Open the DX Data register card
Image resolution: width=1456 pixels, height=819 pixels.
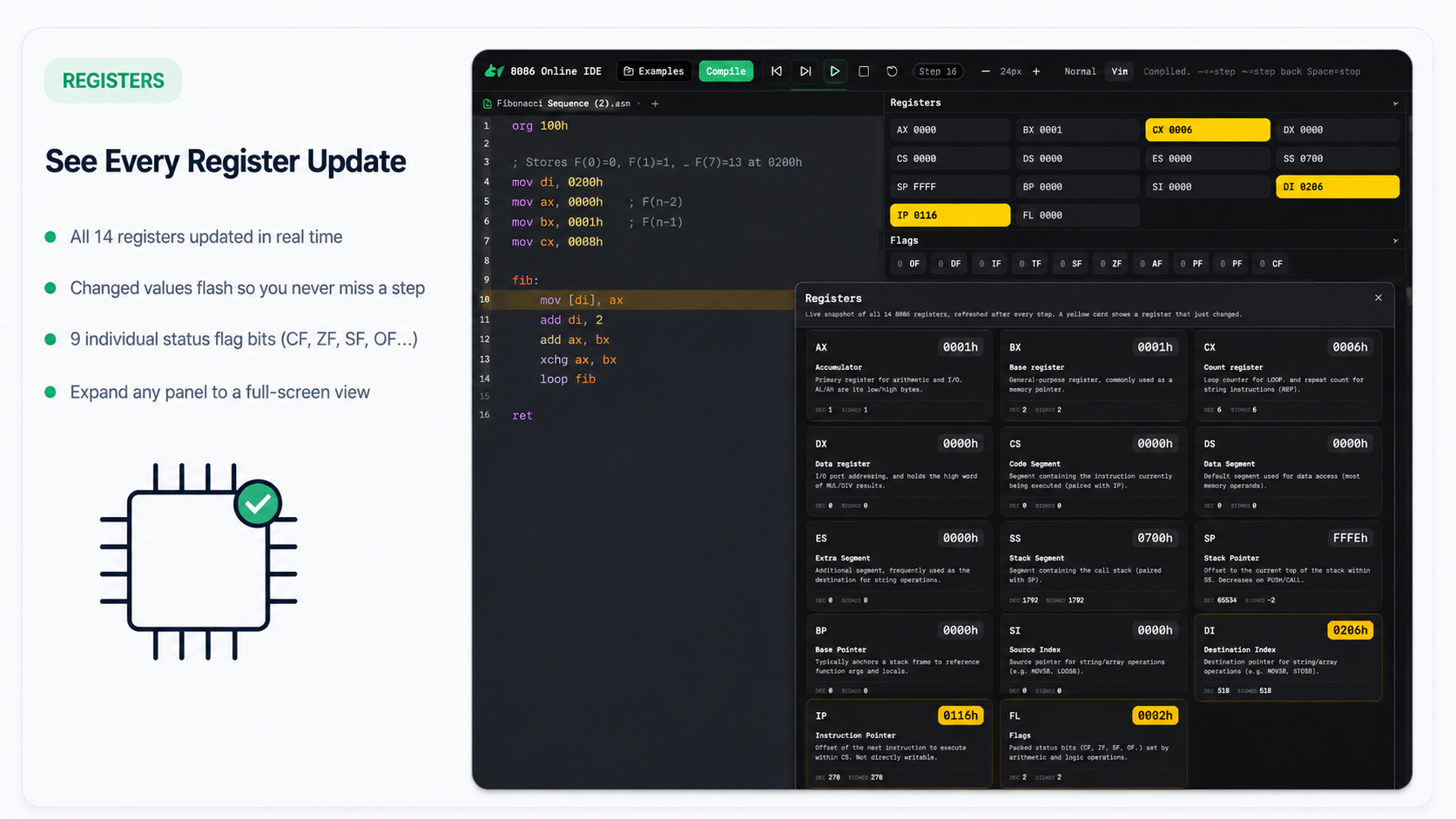[x=899, y=473]
